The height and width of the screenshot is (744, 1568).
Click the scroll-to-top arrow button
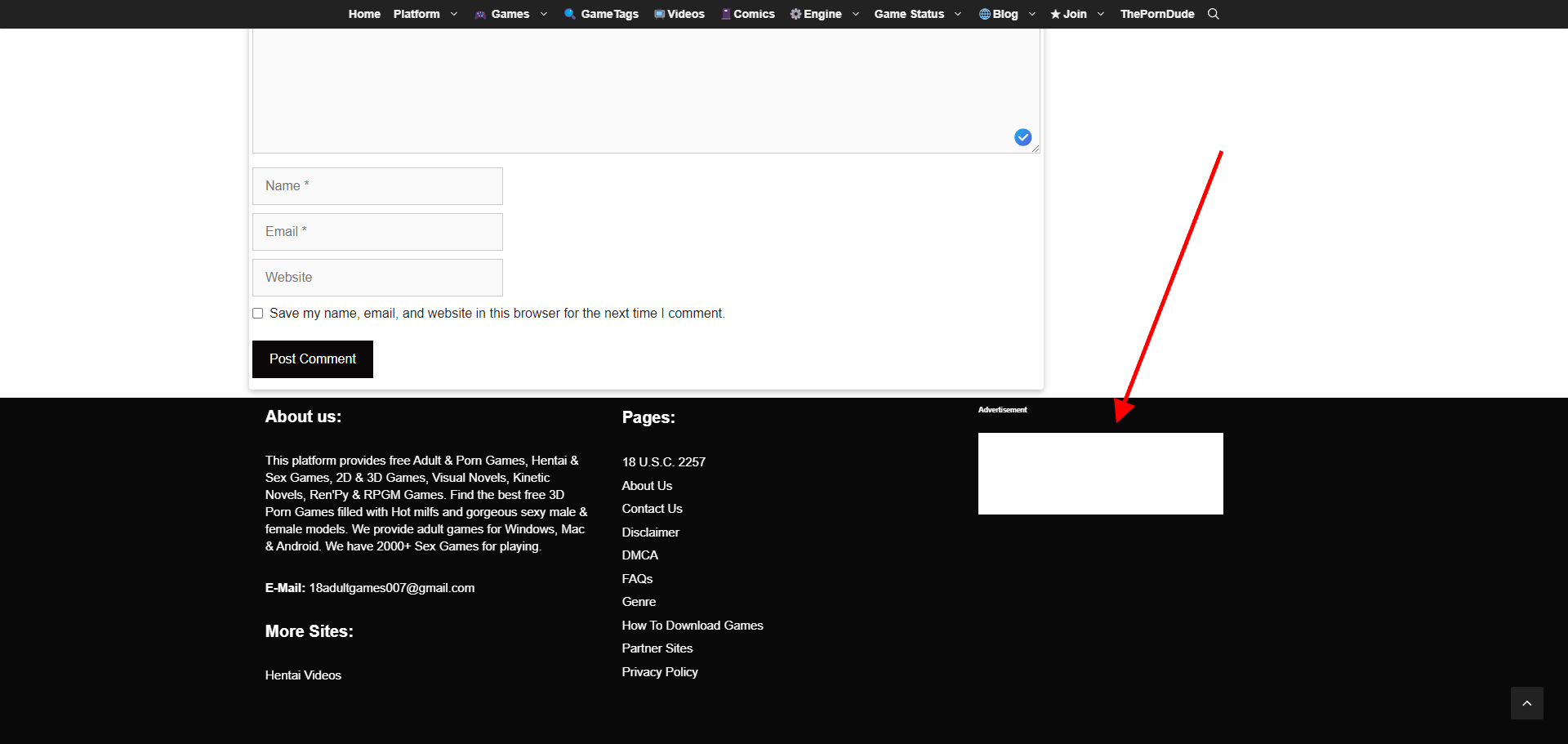(x=1526, y=703)
